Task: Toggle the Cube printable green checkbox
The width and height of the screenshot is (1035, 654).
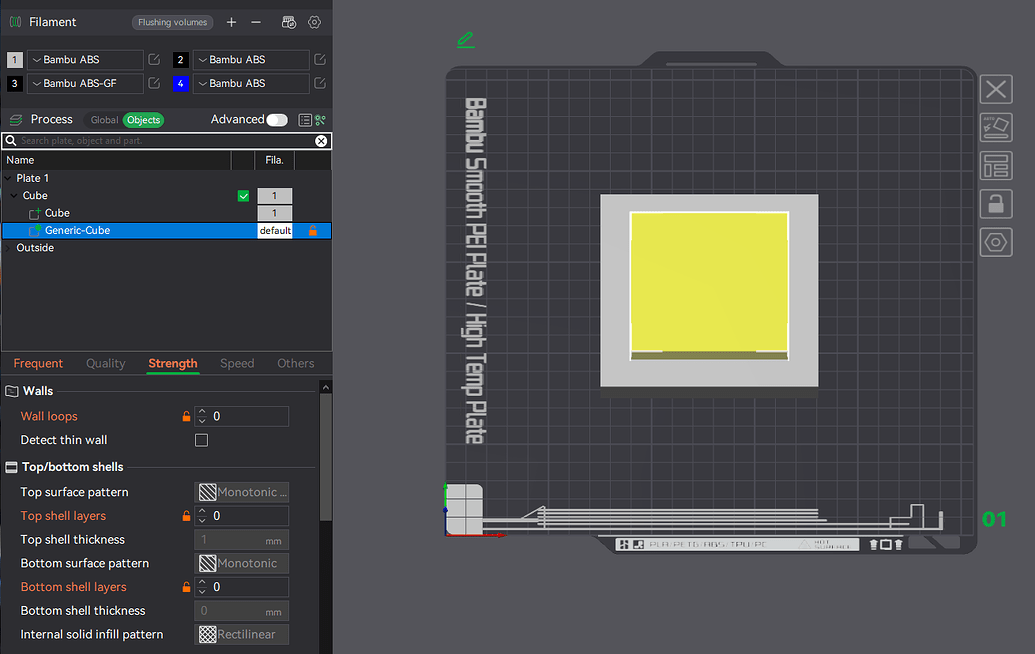Action: (x=244, y=196)
